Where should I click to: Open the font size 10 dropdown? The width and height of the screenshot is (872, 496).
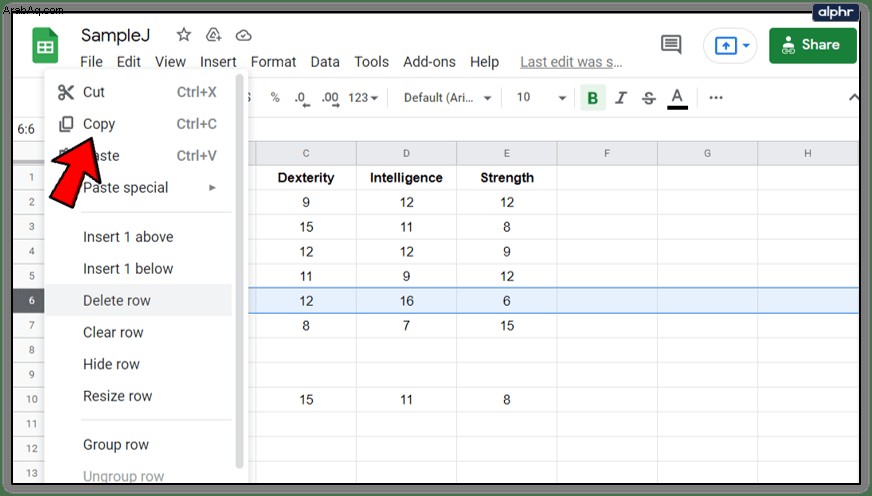tap(541, 98)
